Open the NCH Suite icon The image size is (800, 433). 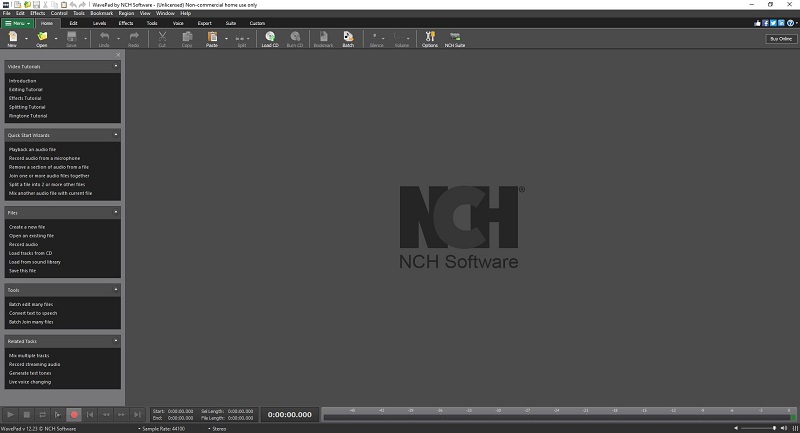(x=455, y=36)
